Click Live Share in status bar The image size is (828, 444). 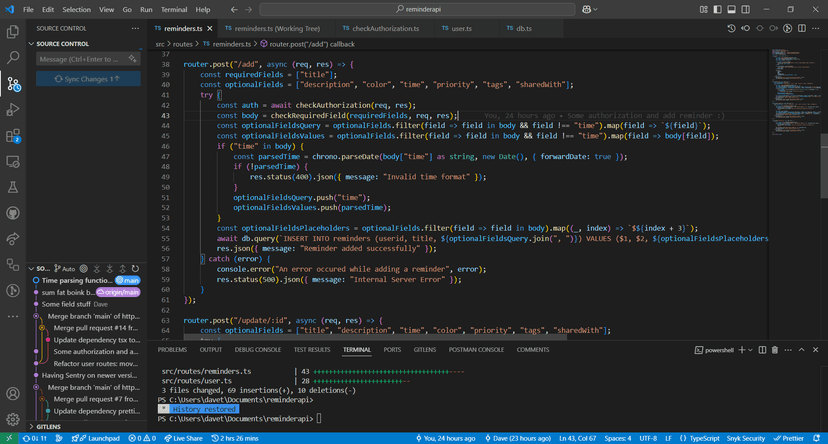(184, 438)
